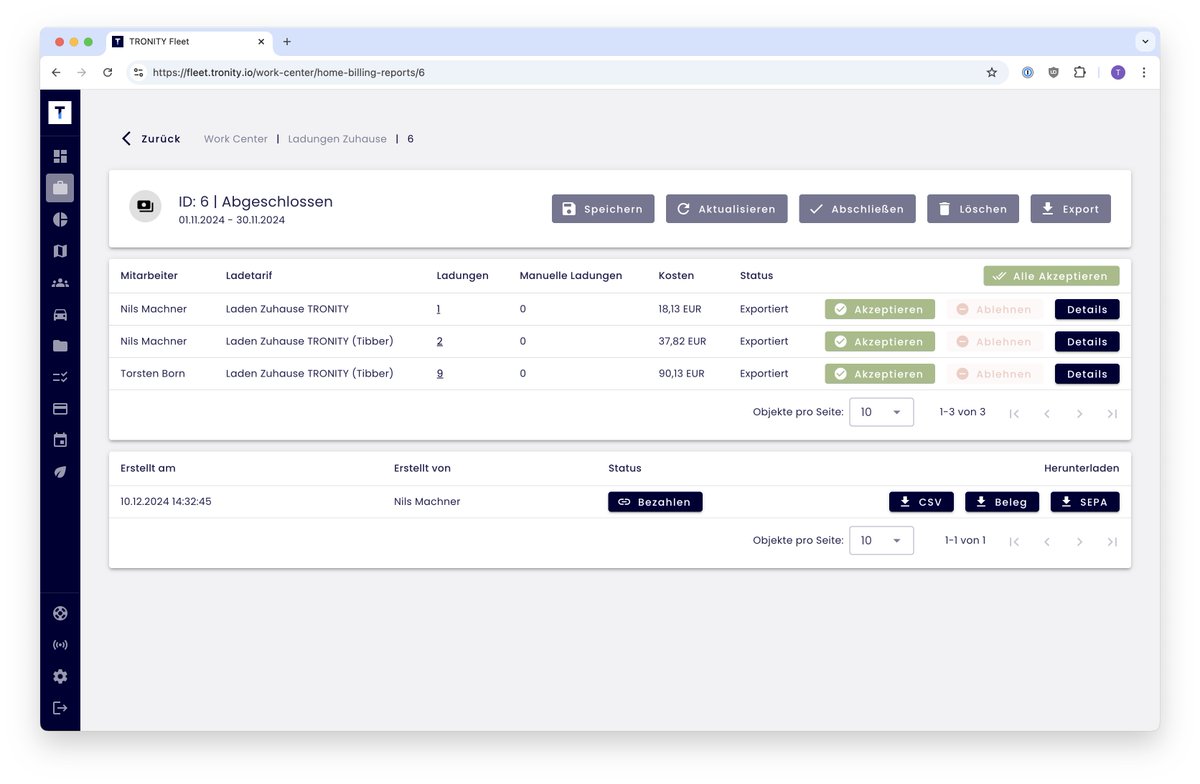The height and width of the screenshot is (784, 1200).
Task: Click Alle Akzeptieren button
Action: (1051, 276)
